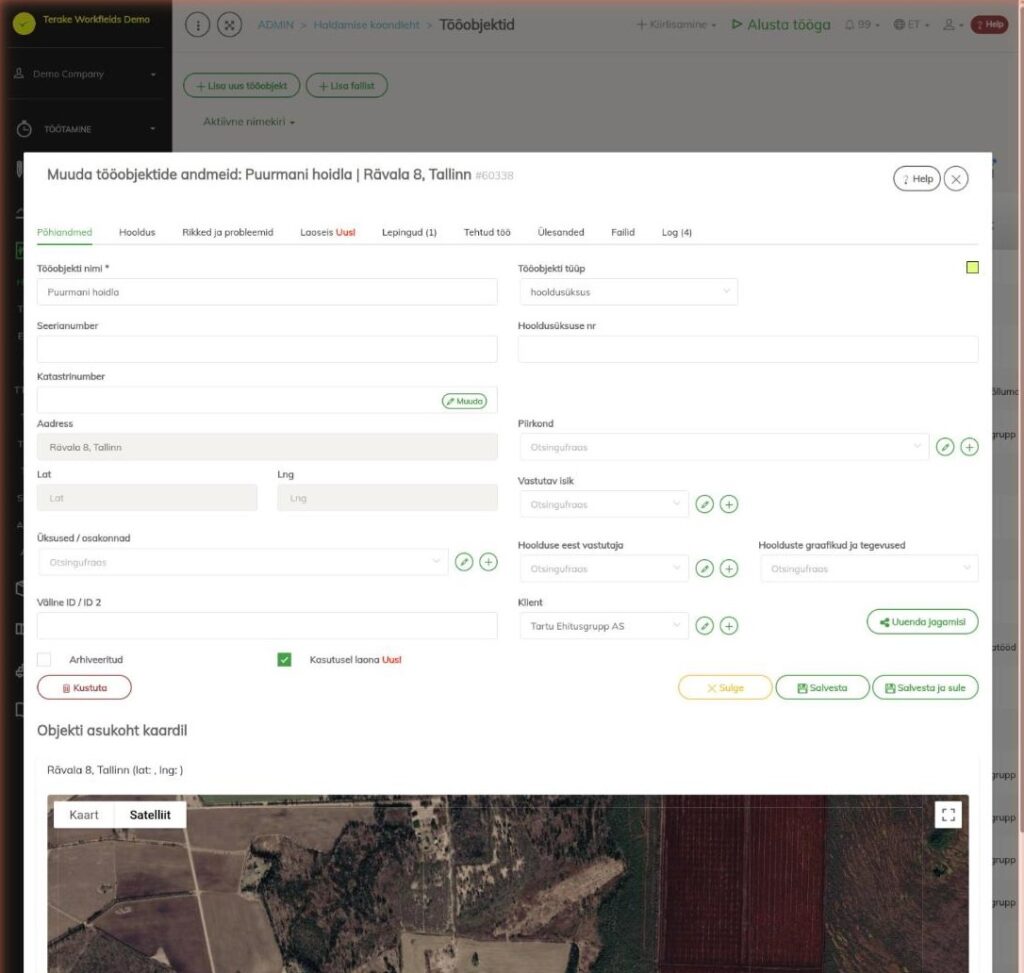The height and width of the screenshot is (973, 1024).
Task: Switch map to Kaart view
Action: coord(84,815)
